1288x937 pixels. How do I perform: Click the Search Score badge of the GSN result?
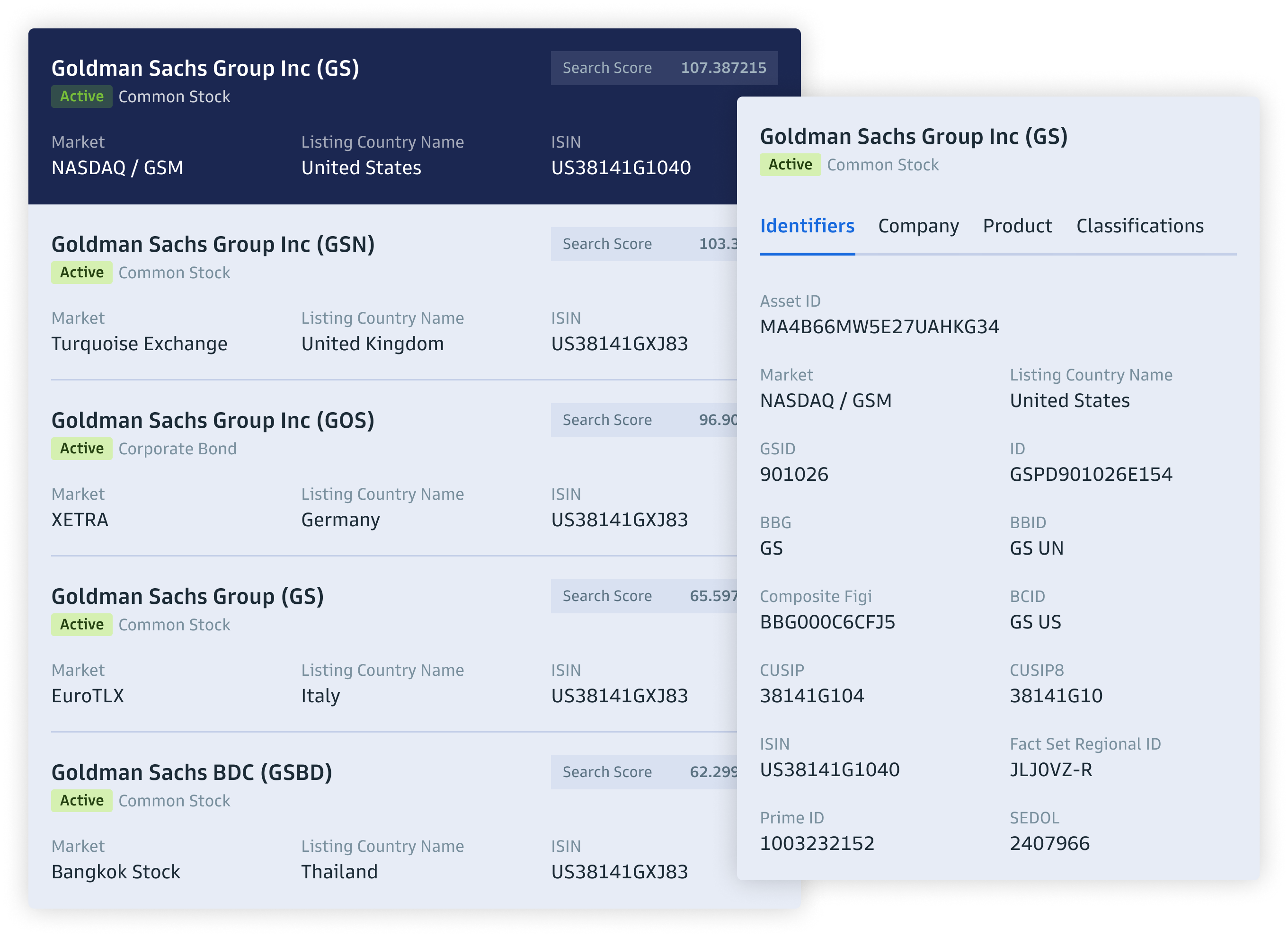(x=643, y=244)
